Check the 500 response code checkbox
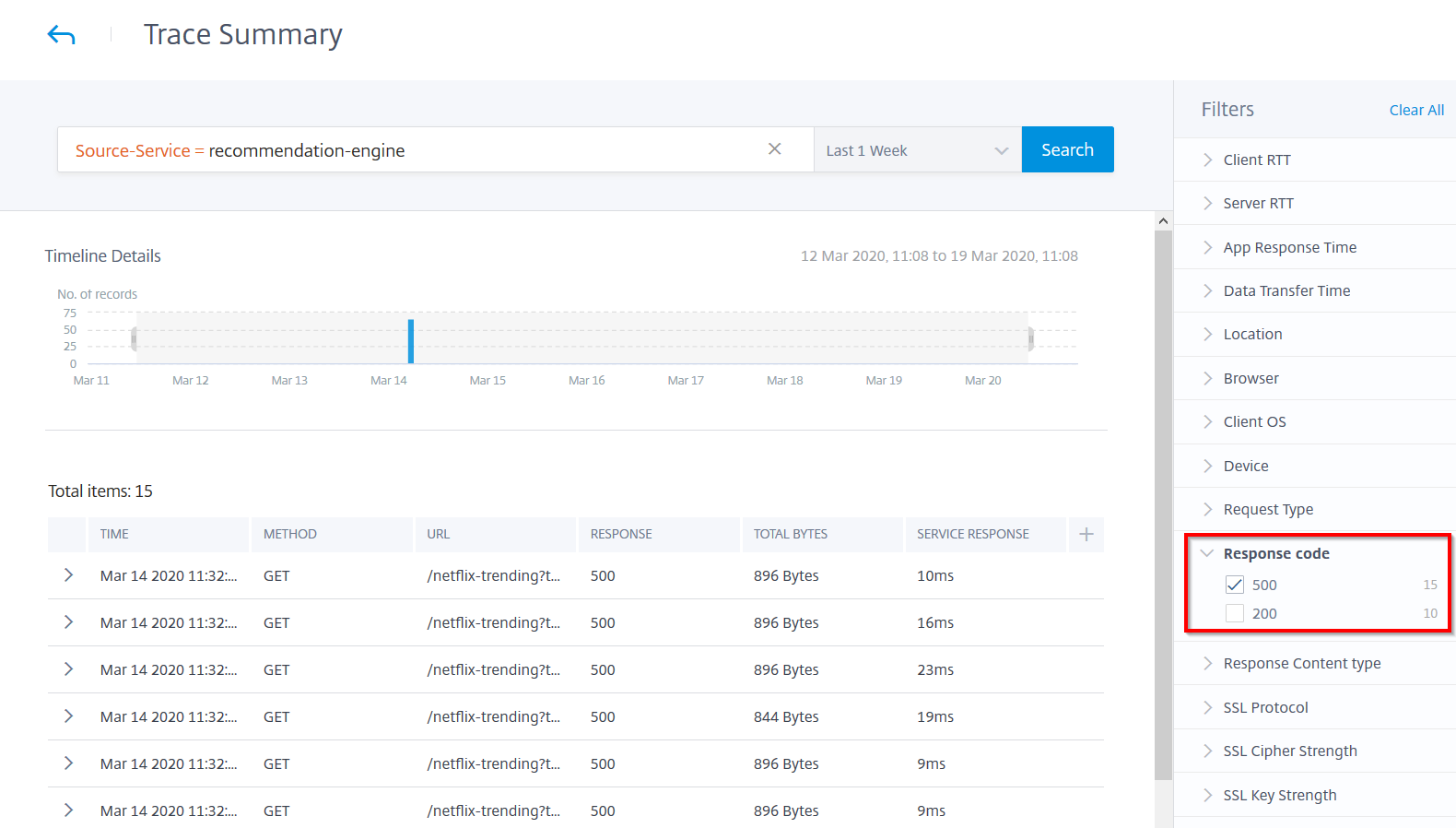Viewport: 1456px width, 828px height. [1235, 585]
